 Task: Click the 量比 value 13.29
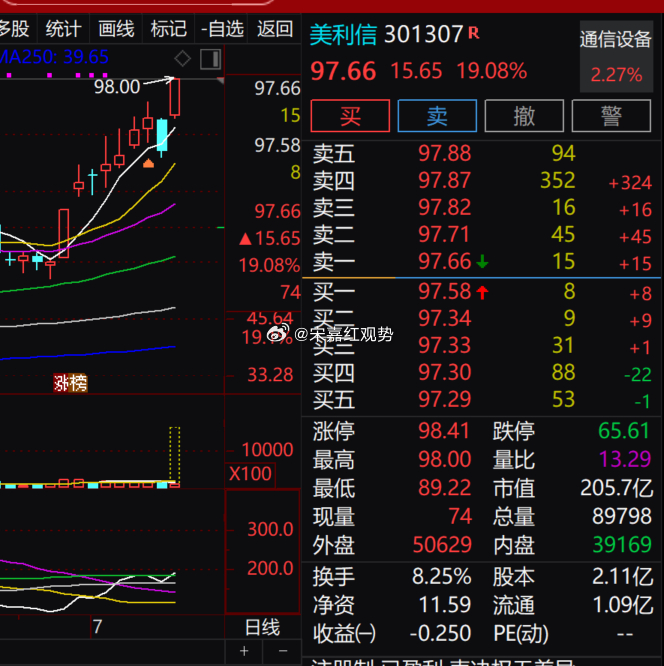pyautogui.click(x=625, y=460)
